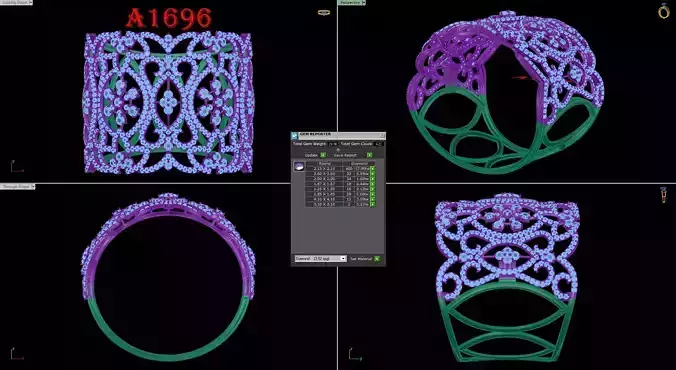Click the Save Report green button

pyautogui.click(x=369, y=155)
